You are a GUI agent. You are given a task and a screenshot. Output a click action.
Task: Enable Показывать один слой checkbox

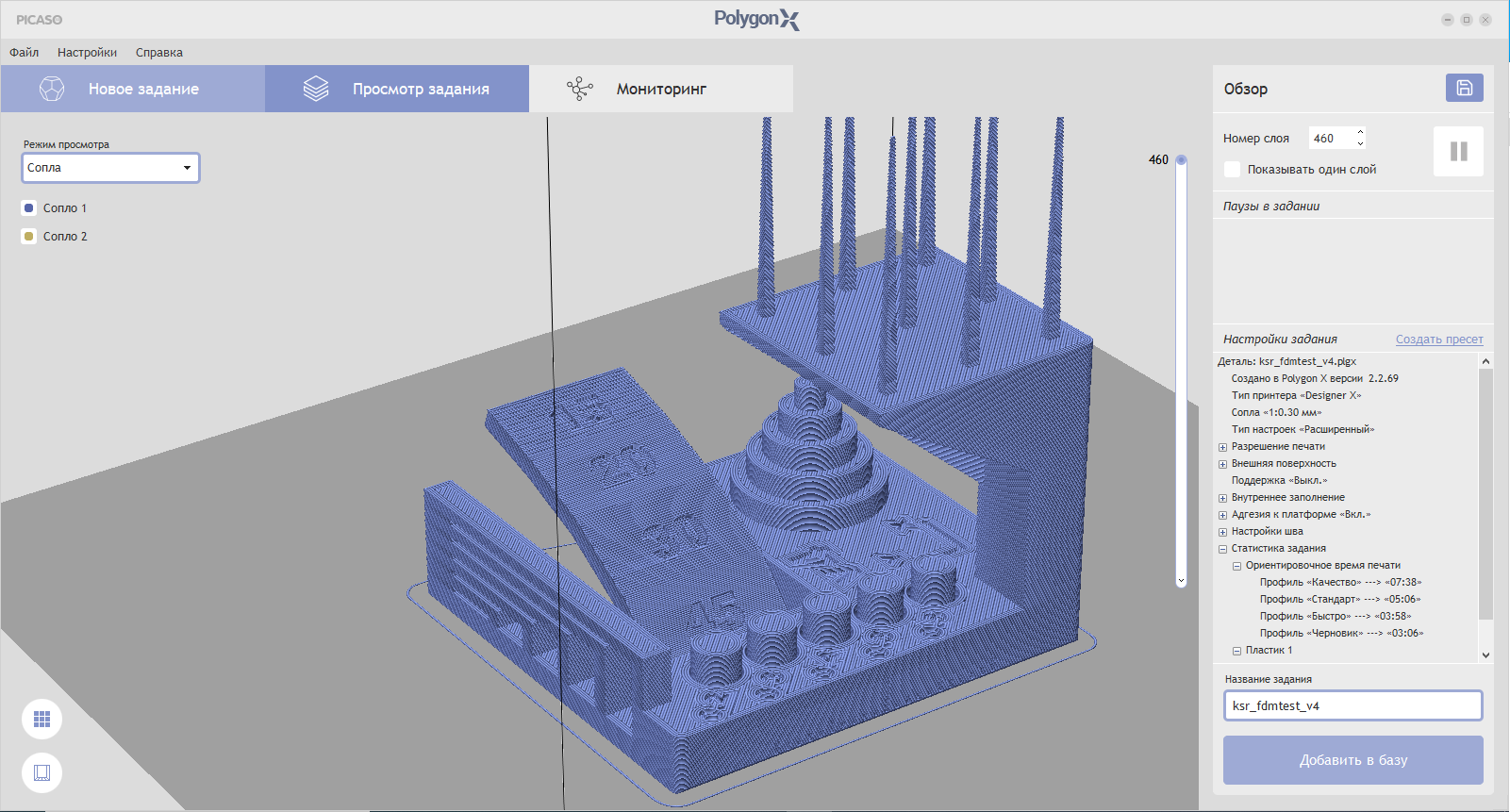click(1232, 170)
